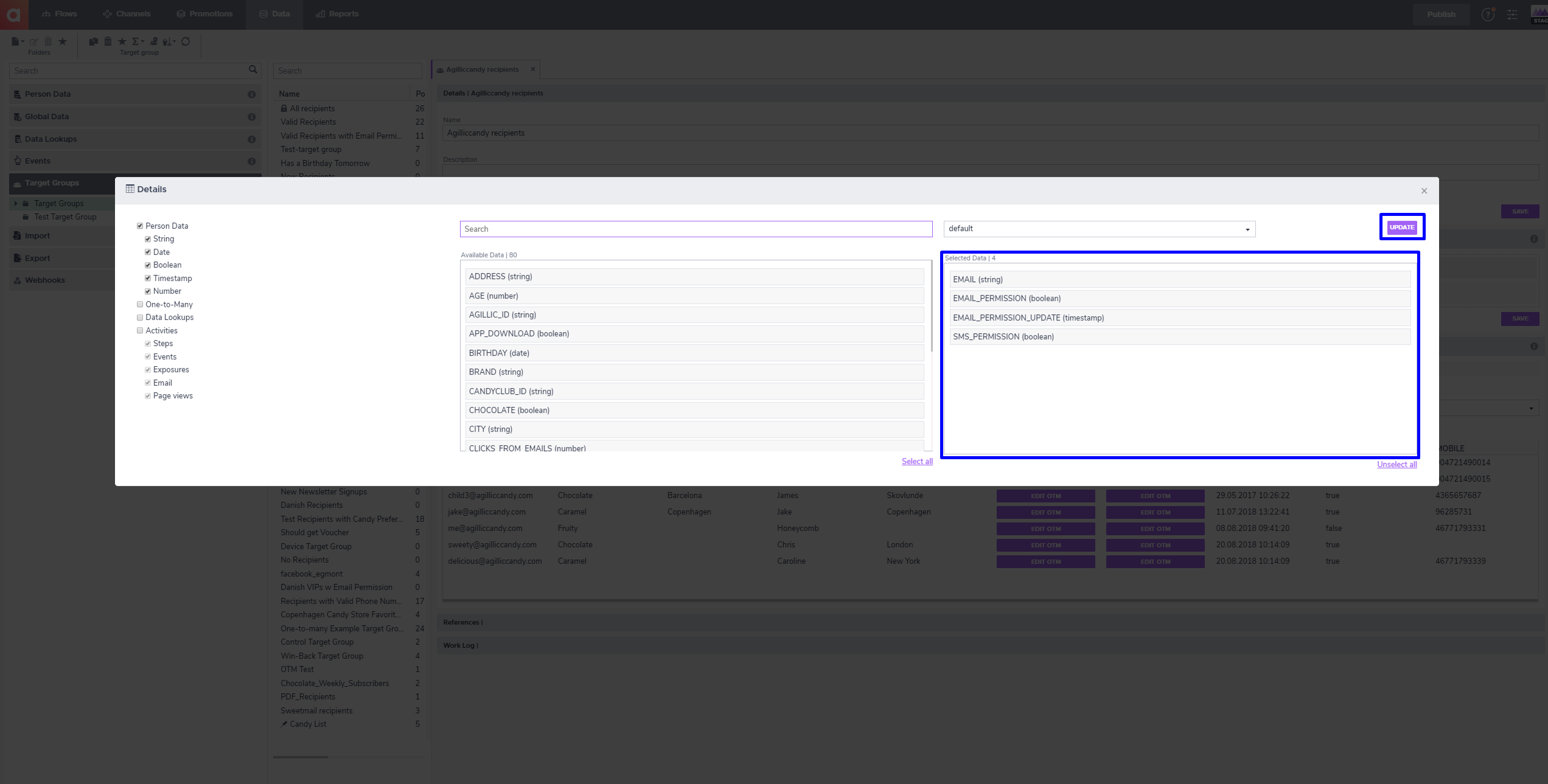The width and height of the screenshot is (1548, 784).
Task: Expand the Target Groups folder tree
Action: coord(16,203)
